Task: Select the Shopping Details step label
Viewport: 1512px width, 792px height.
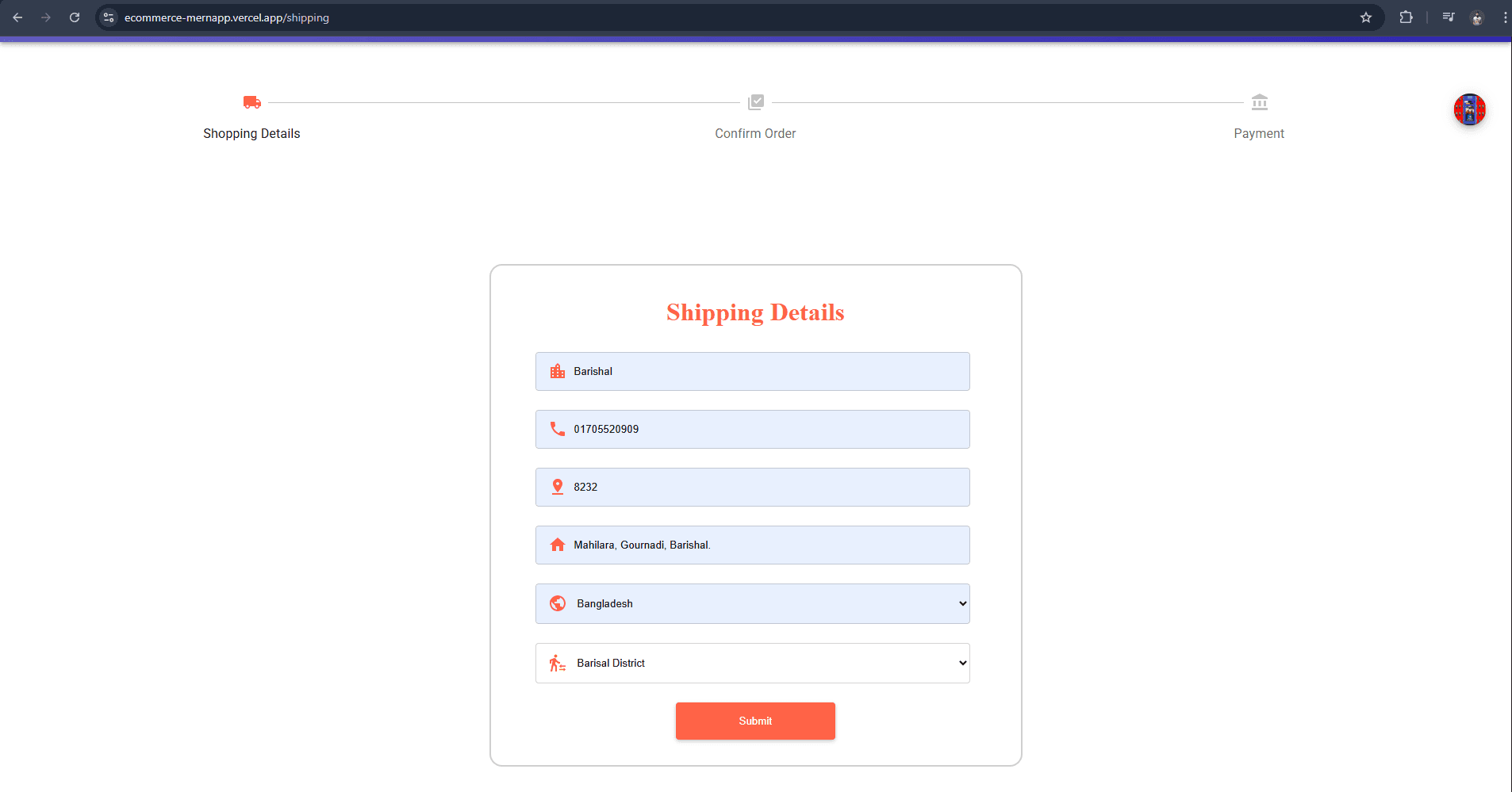Action: (251, 133)
